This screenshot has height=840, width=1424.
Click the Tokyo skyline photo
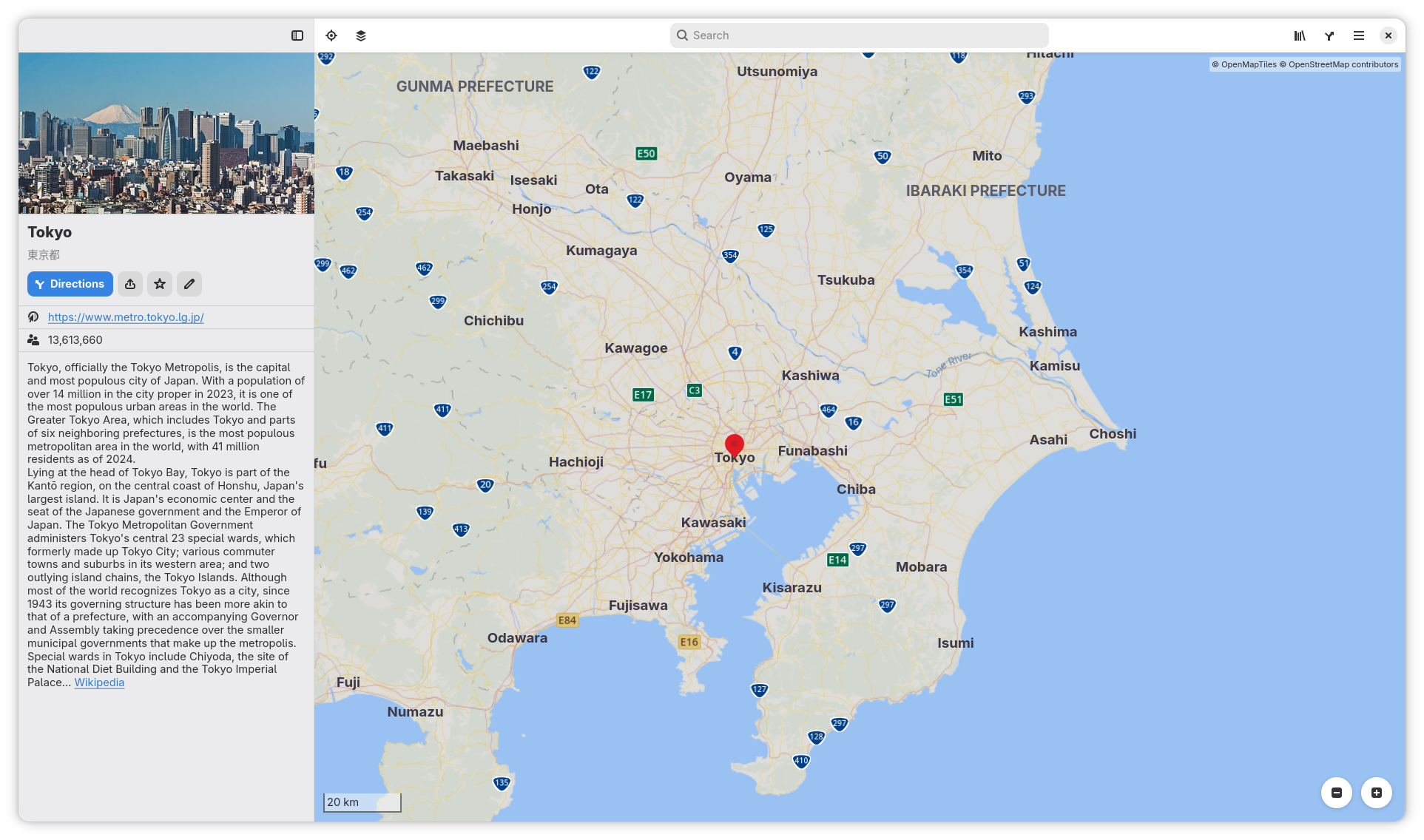click(166, 133)
